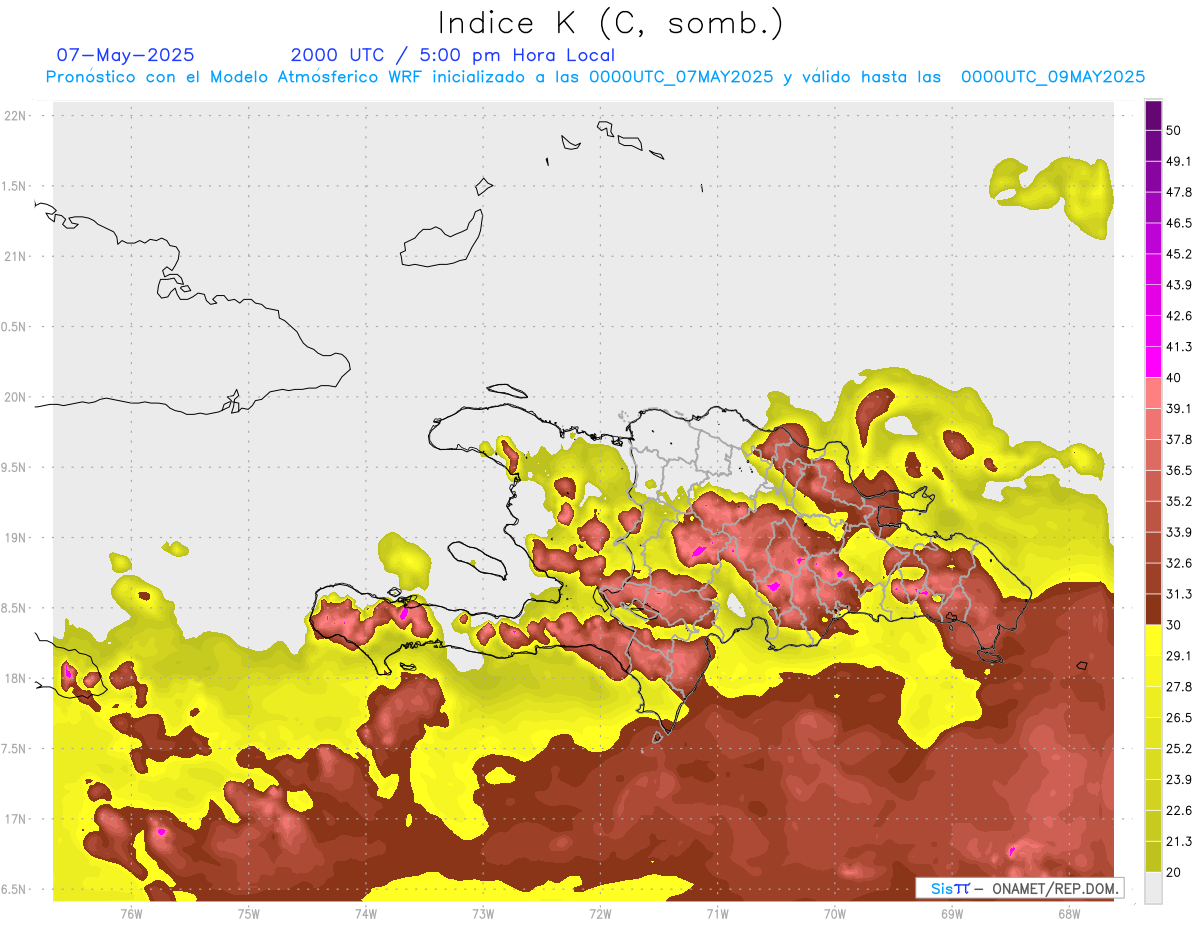Select the '74W' longitude label
Screen dimensions: 1200x927
[366, 913]
